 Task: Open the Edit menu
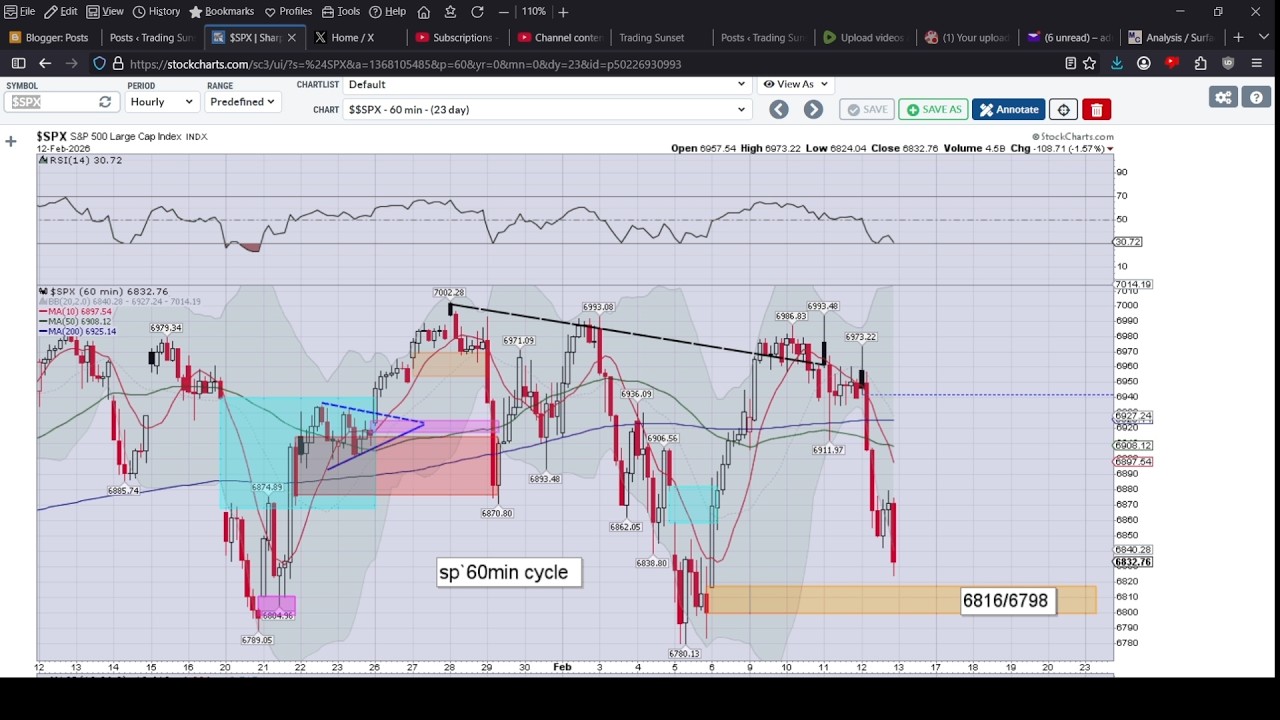61,12
